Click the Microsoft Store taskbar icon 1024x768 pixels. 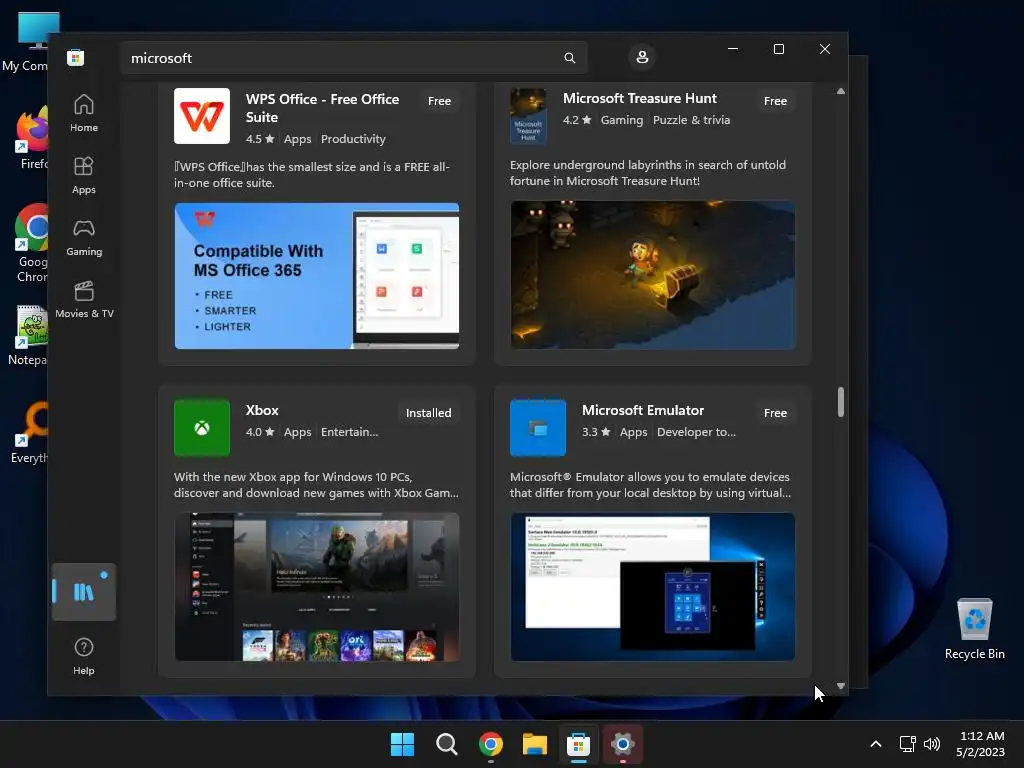[x=579, y=744]
